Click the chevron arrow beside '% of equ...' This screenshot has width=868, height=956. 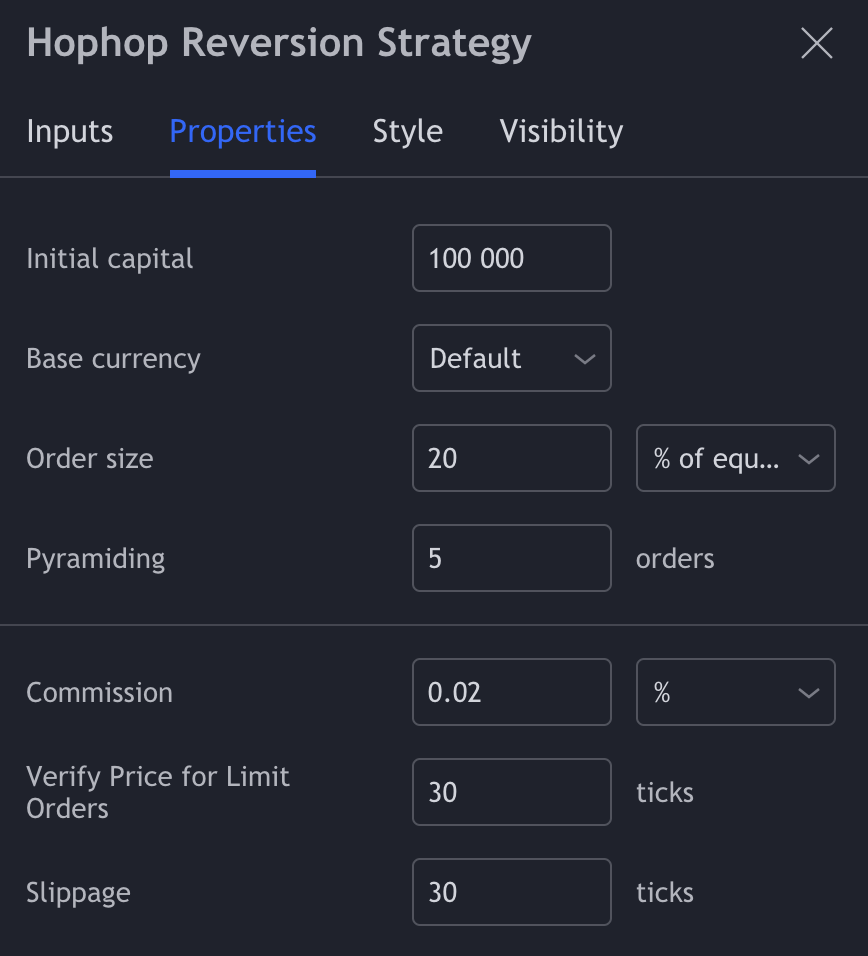[808, 459]
